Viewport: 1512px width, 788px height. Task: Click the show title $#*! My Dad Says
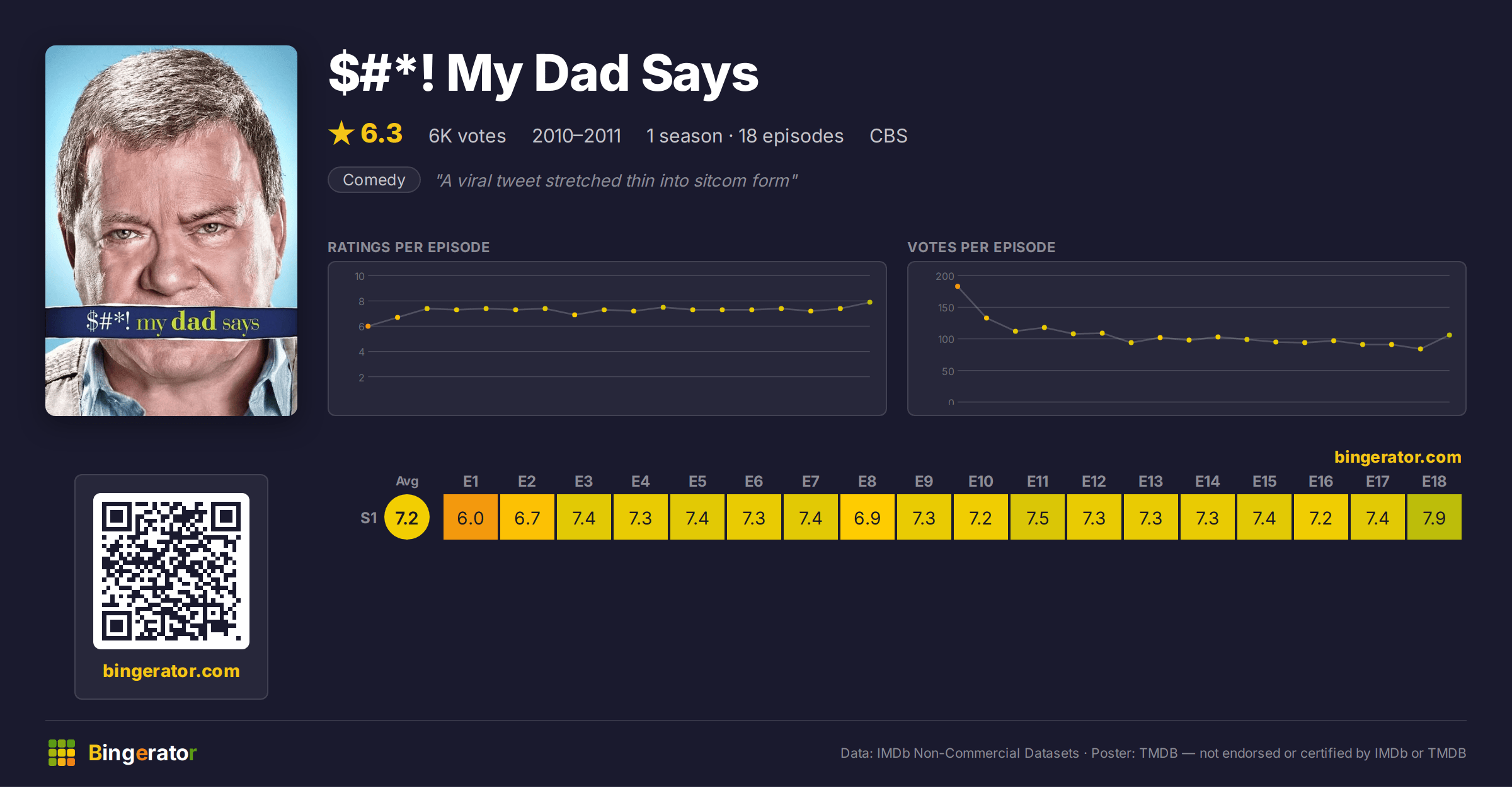click(x=544, y=73)
